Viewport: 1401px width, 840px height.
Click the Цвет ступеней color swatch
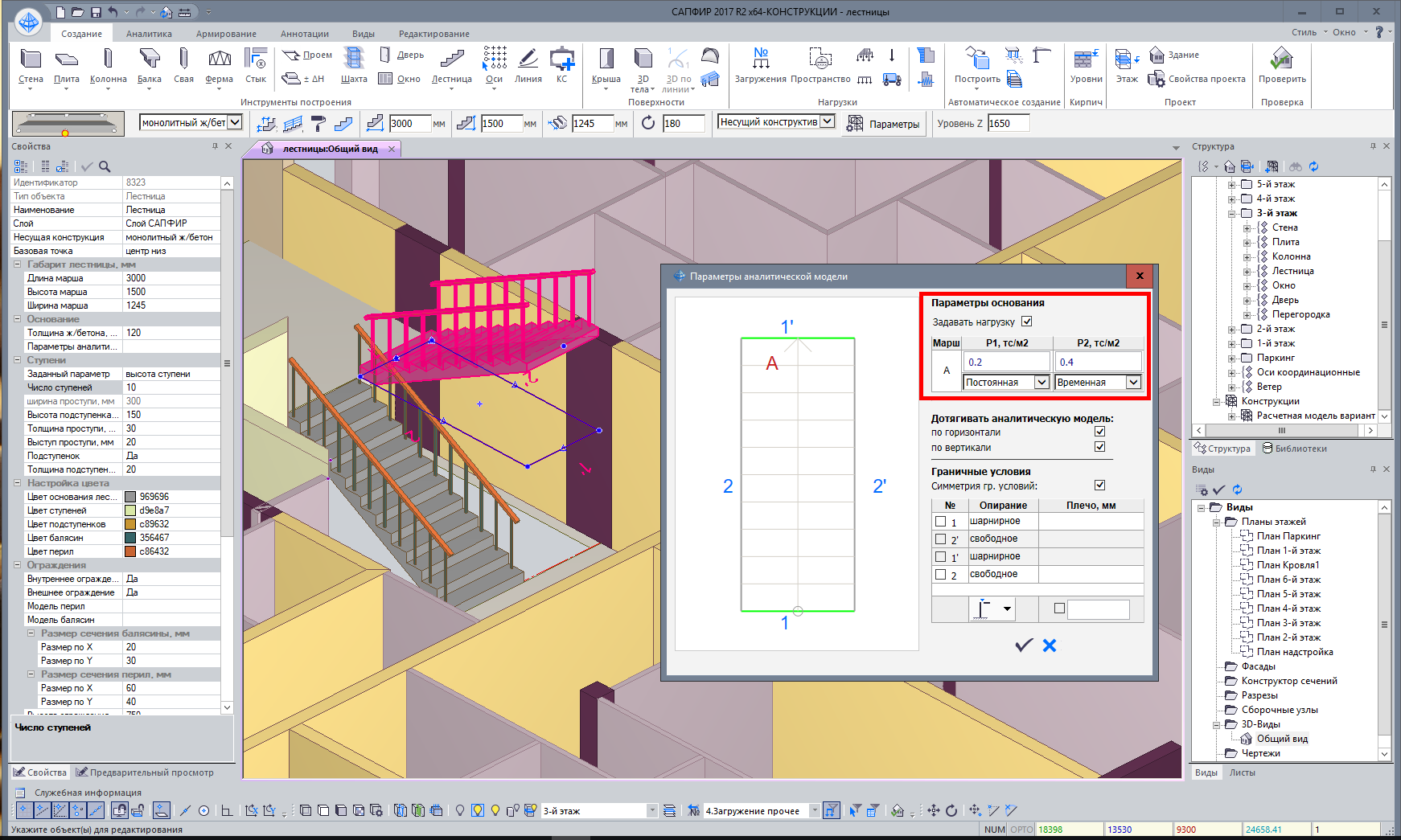130,510
